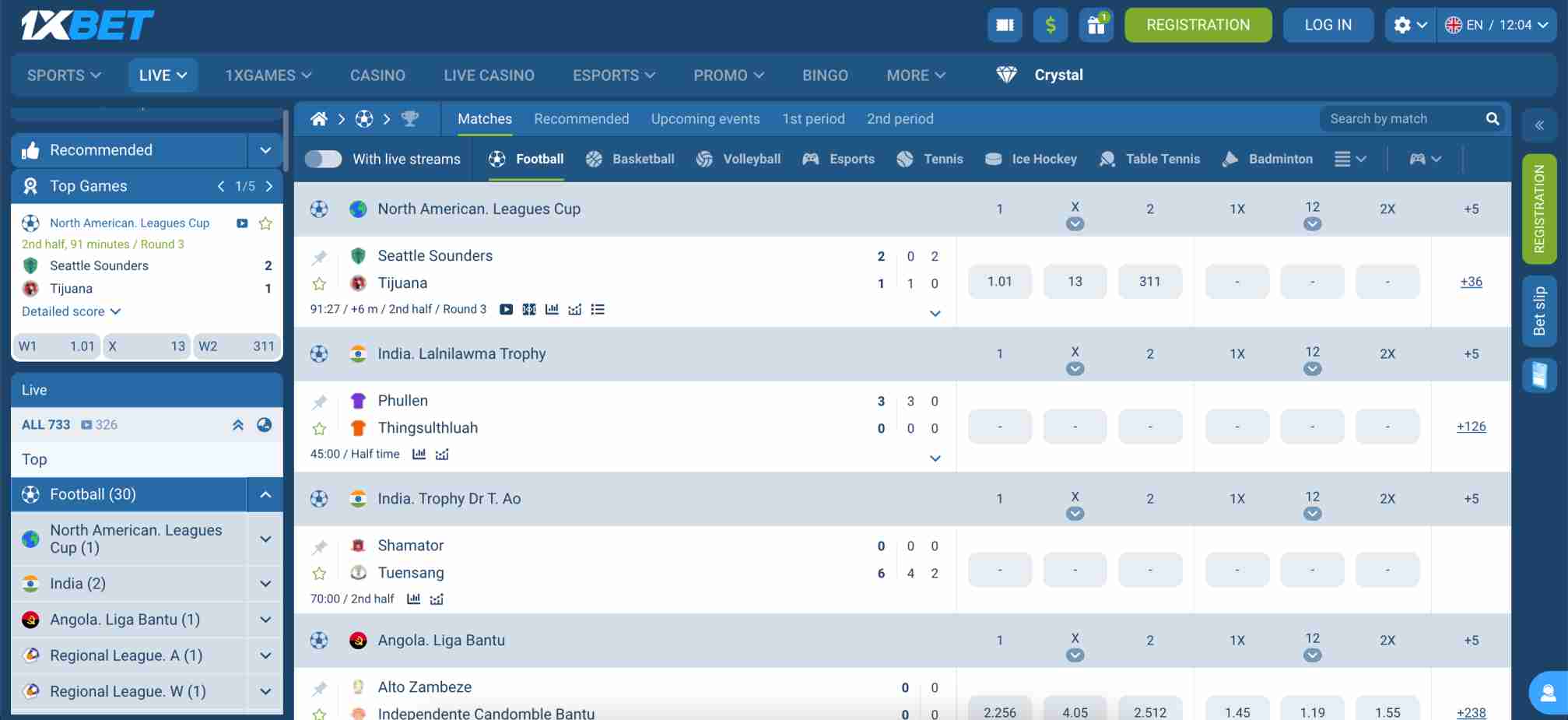The width and height of the screenshot is (1568, 720).
Task: Select the Ice Hockey sport tab
Action: tap(1031, 159)
